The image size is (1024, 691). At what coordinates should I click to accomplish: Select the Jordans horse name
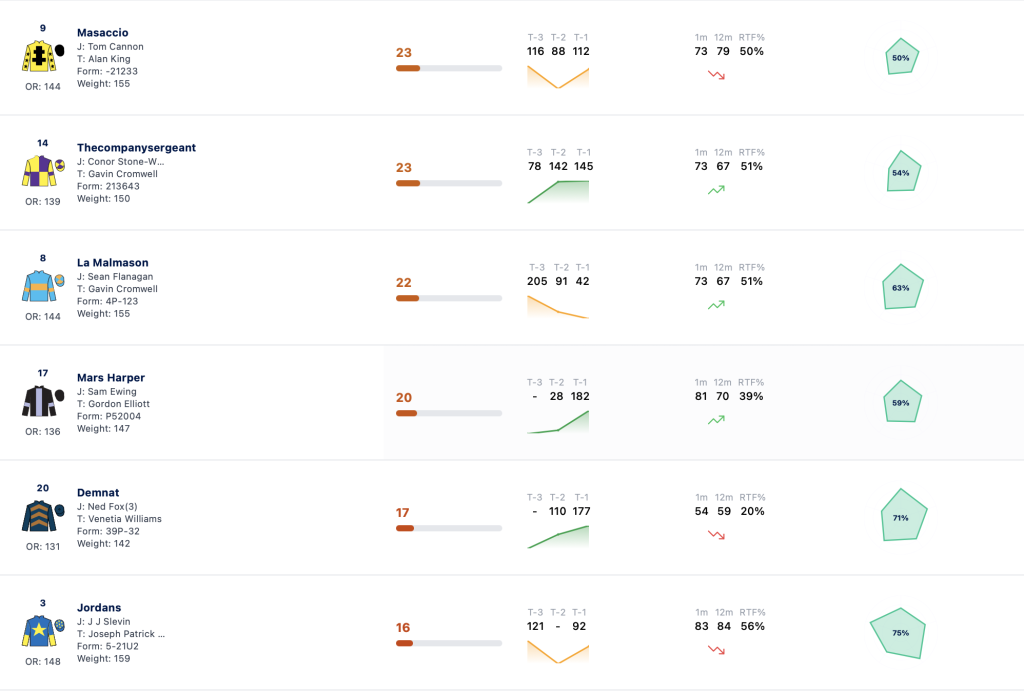click(99, 607)
